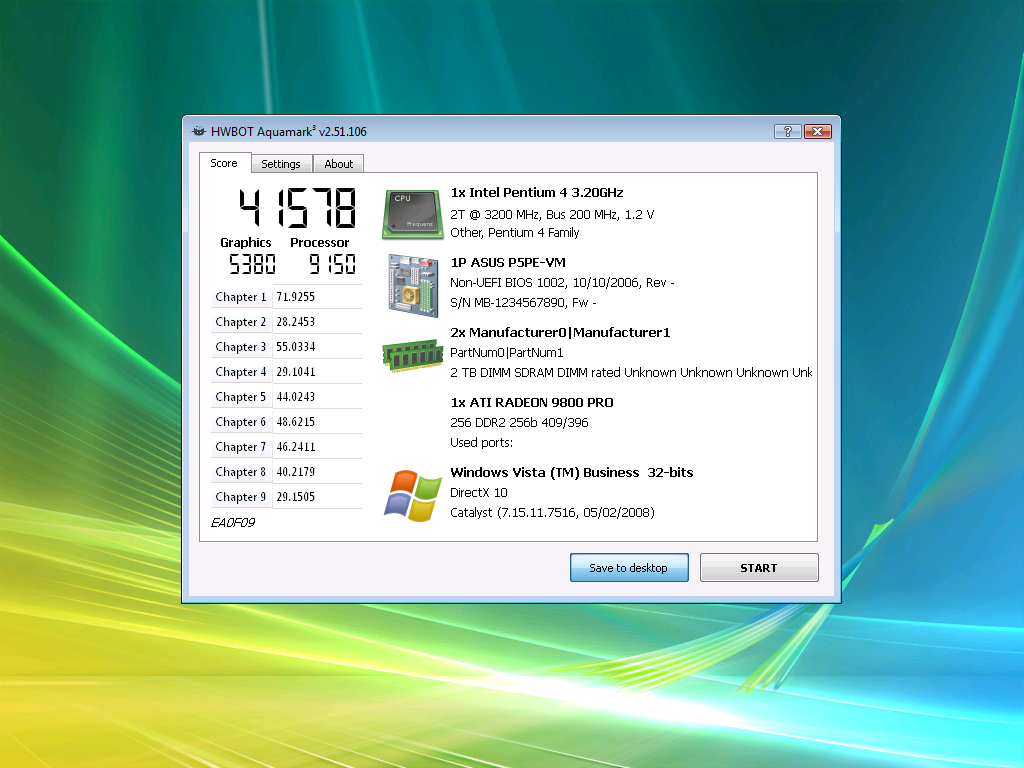Image resolution: width=1024 pixels, height=768 pixels.
Task: Click the 1x Intel Pentium 4 3.20GHz heading
Action: (537, 193)
